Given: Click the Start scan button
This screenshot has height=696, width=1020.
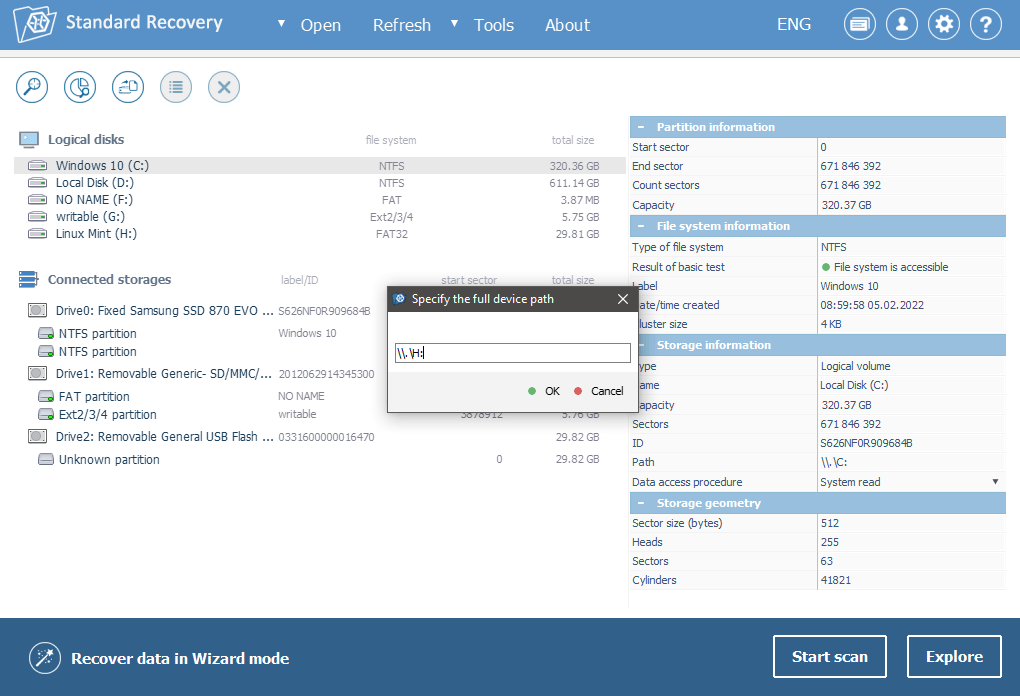Looking at the screenshot, I should click(829, 657).
